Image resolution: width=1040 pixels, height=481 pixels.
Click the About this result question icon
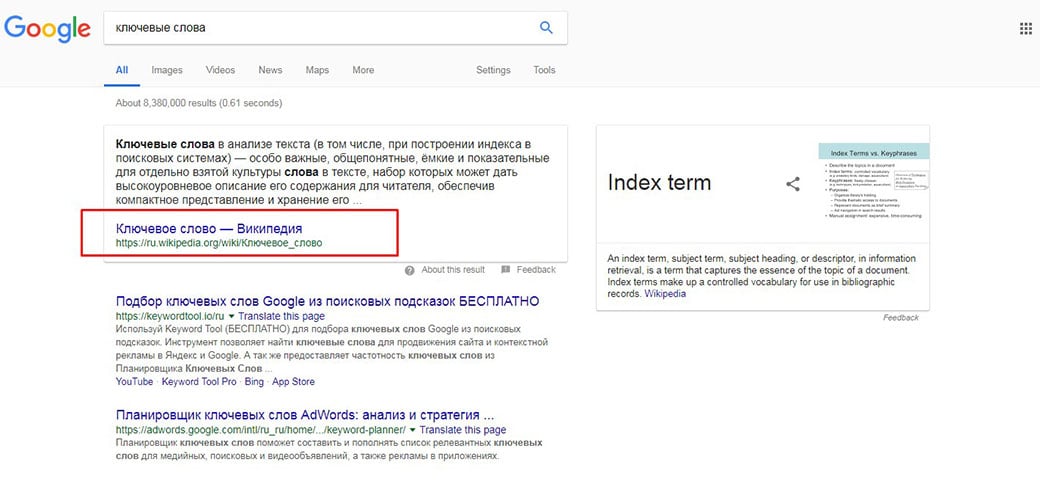[x=410, y=270]
